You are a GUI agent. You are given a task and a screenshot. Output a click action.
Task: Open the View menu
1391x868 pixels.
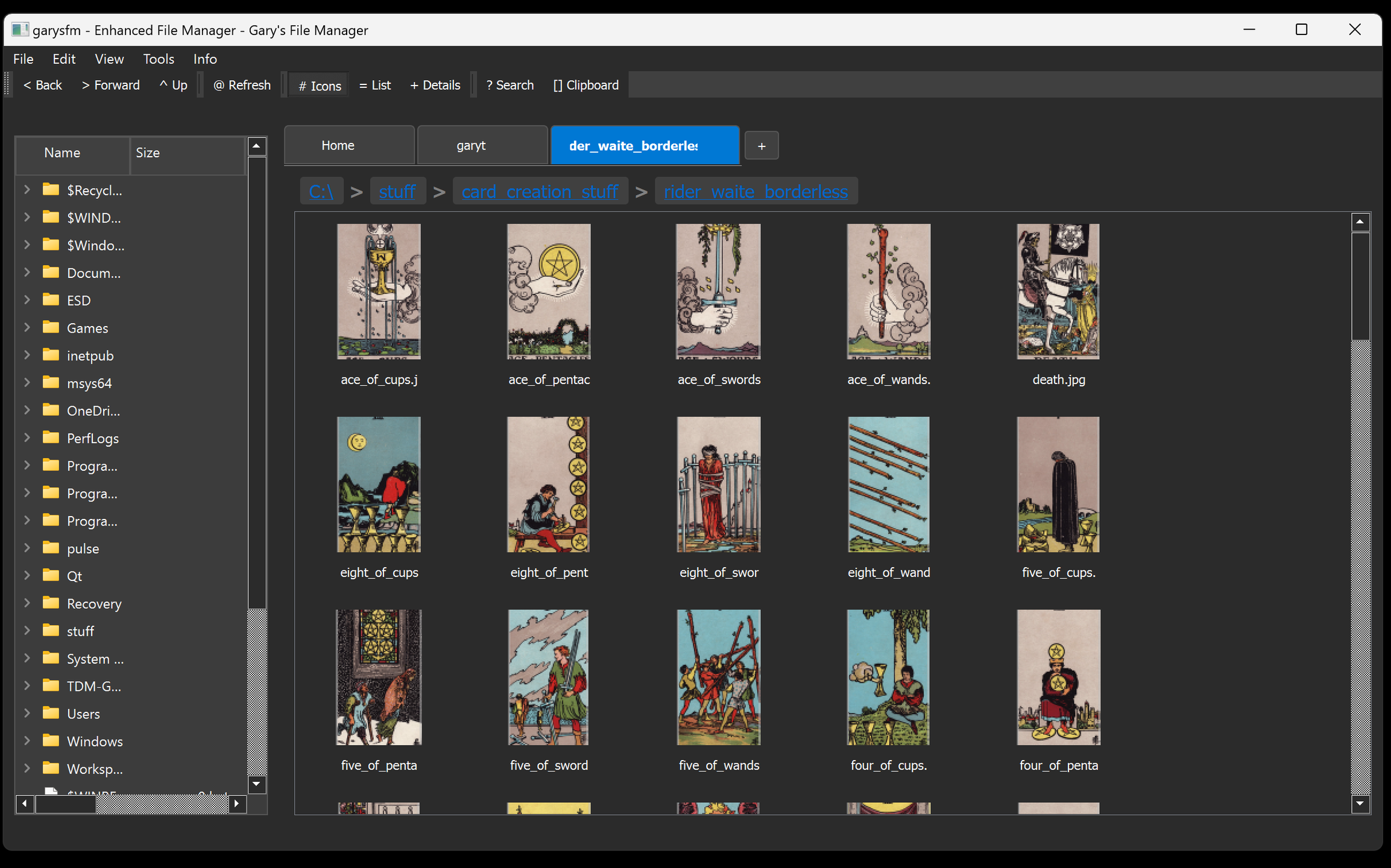coord(109,59)
